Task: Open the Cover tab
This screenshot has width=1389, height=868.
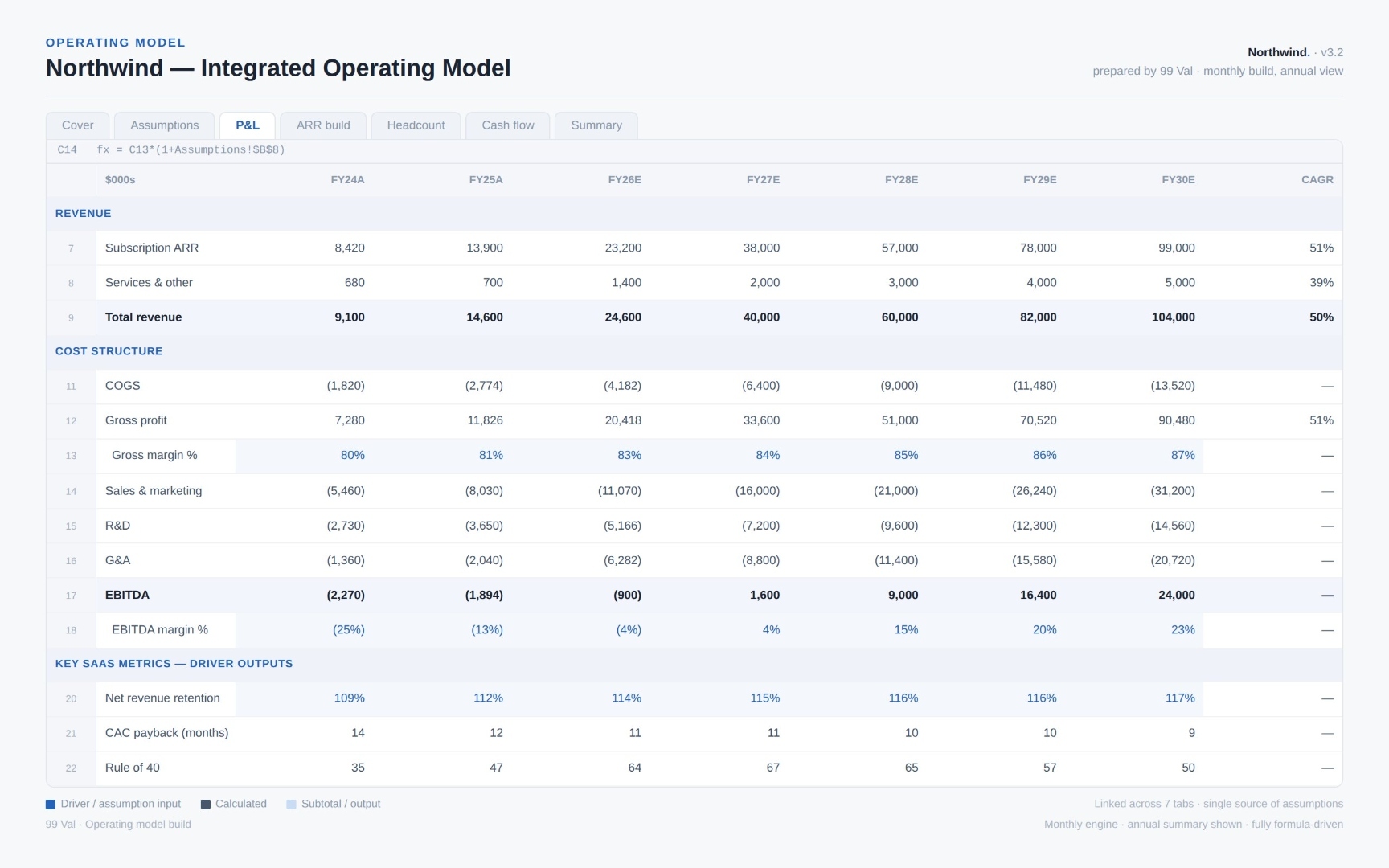Action: (x=77, y=125)
